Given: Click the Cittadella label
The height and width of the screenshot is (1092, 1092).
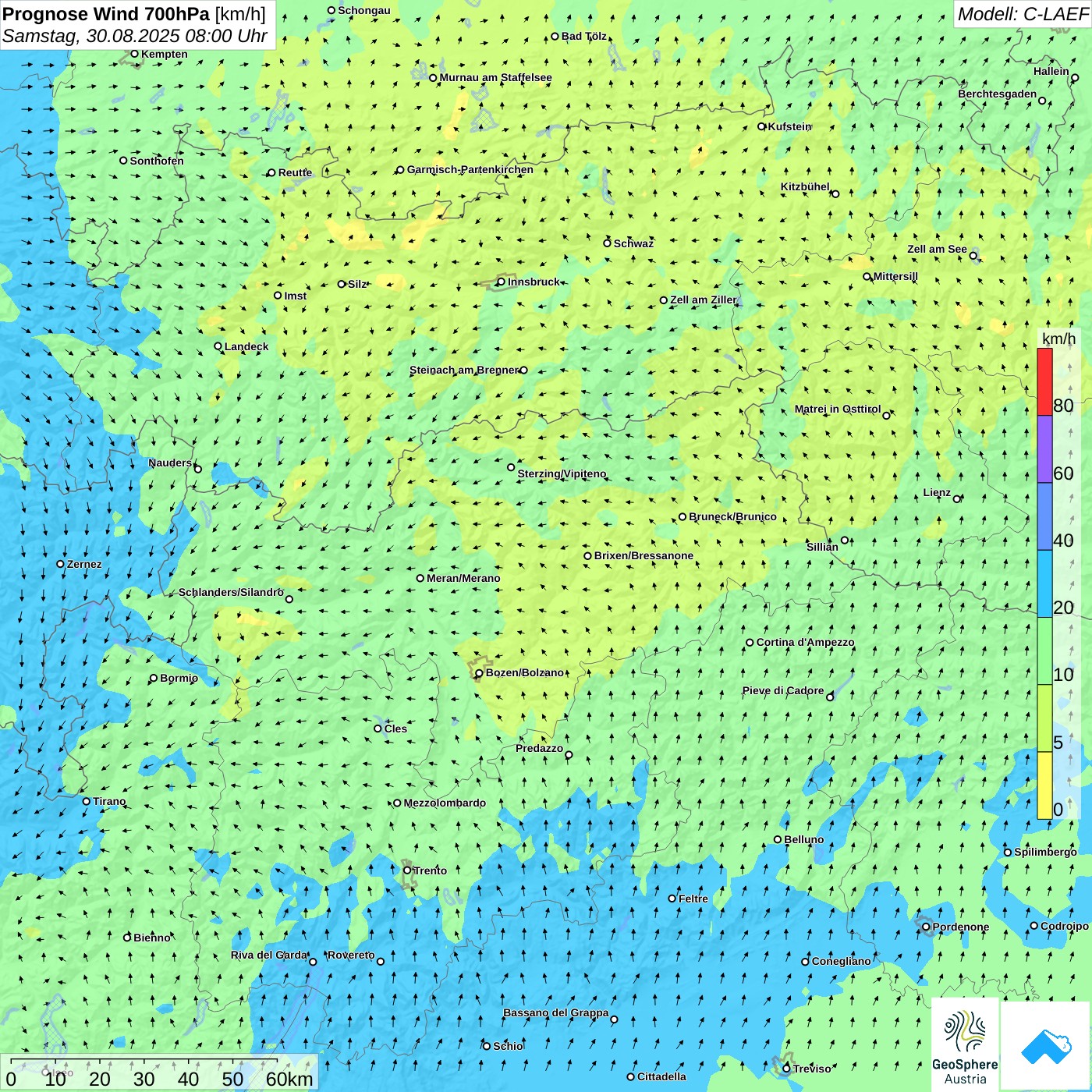Looking at the screenshot, I should (x=661, y=1076).
